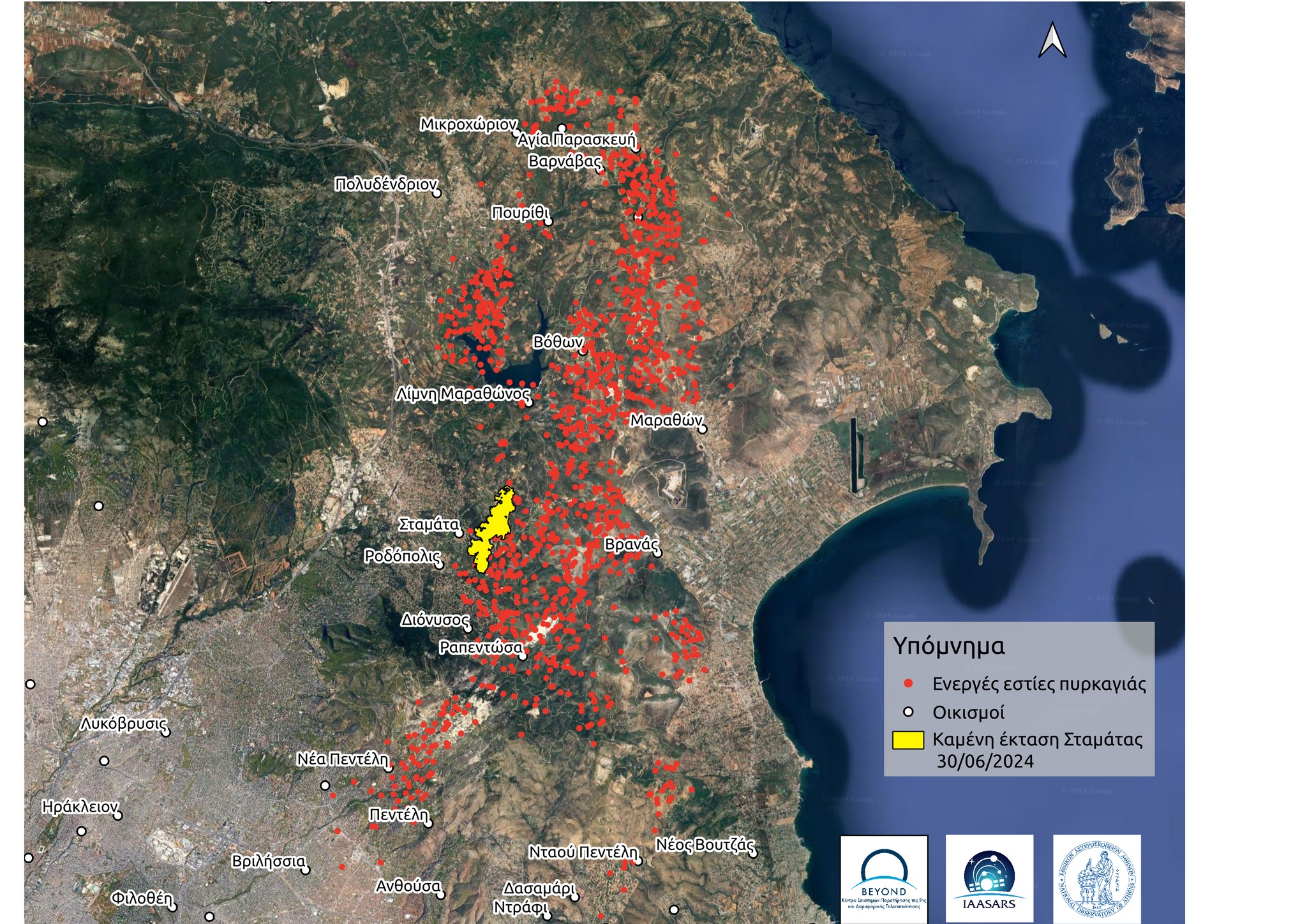
Task: Click the Λίμνη Μαραθώνος label
Action: pos(463,394)
